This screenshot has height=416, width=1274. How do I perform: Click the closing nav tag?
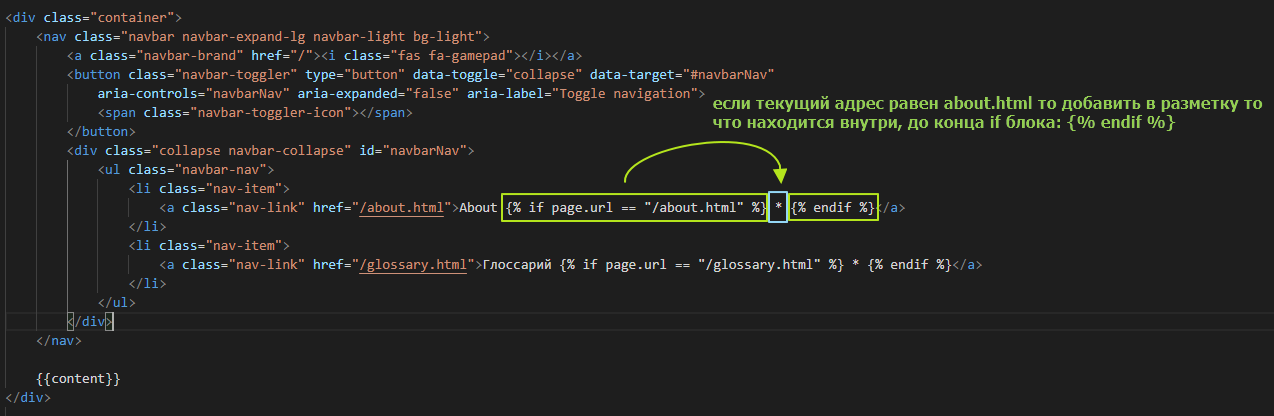59,341
